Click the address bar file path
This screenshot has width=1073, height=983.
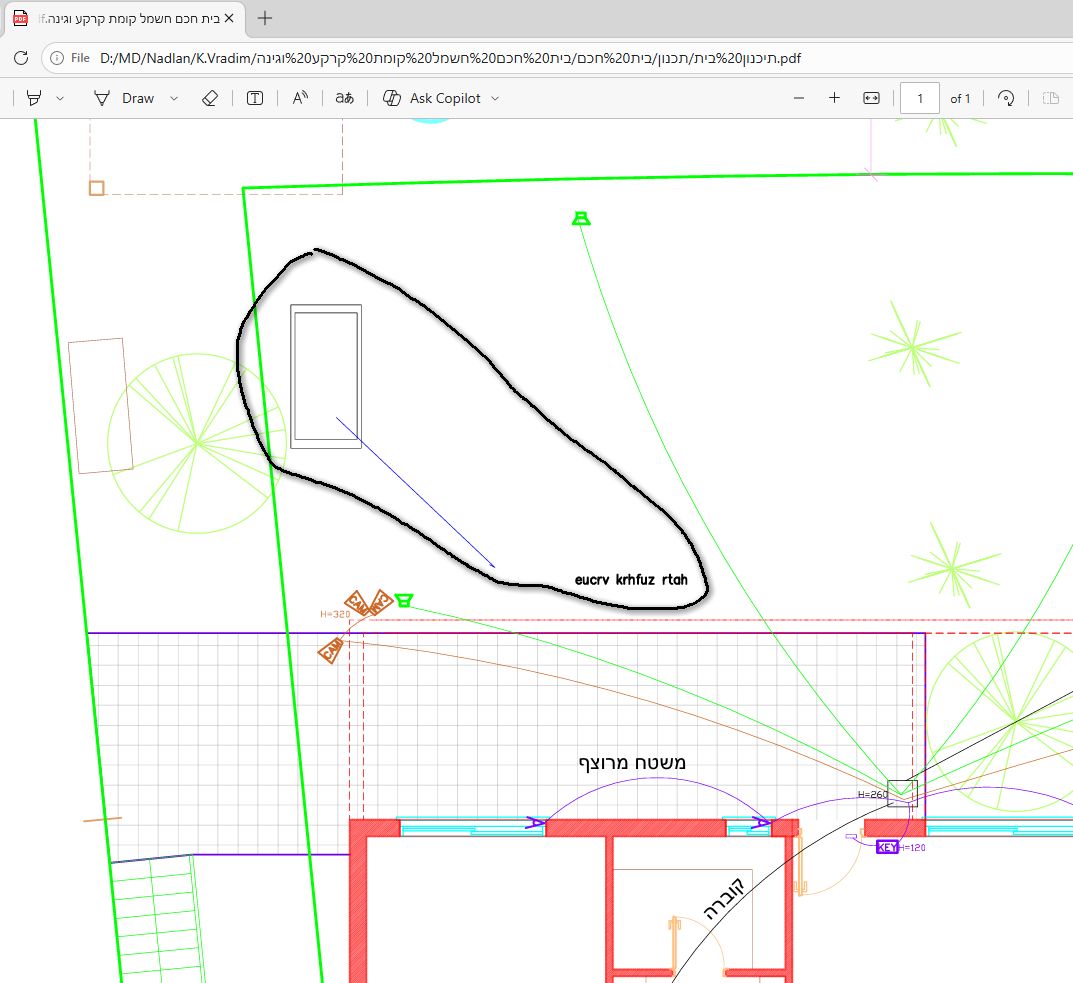pos(450,58)
